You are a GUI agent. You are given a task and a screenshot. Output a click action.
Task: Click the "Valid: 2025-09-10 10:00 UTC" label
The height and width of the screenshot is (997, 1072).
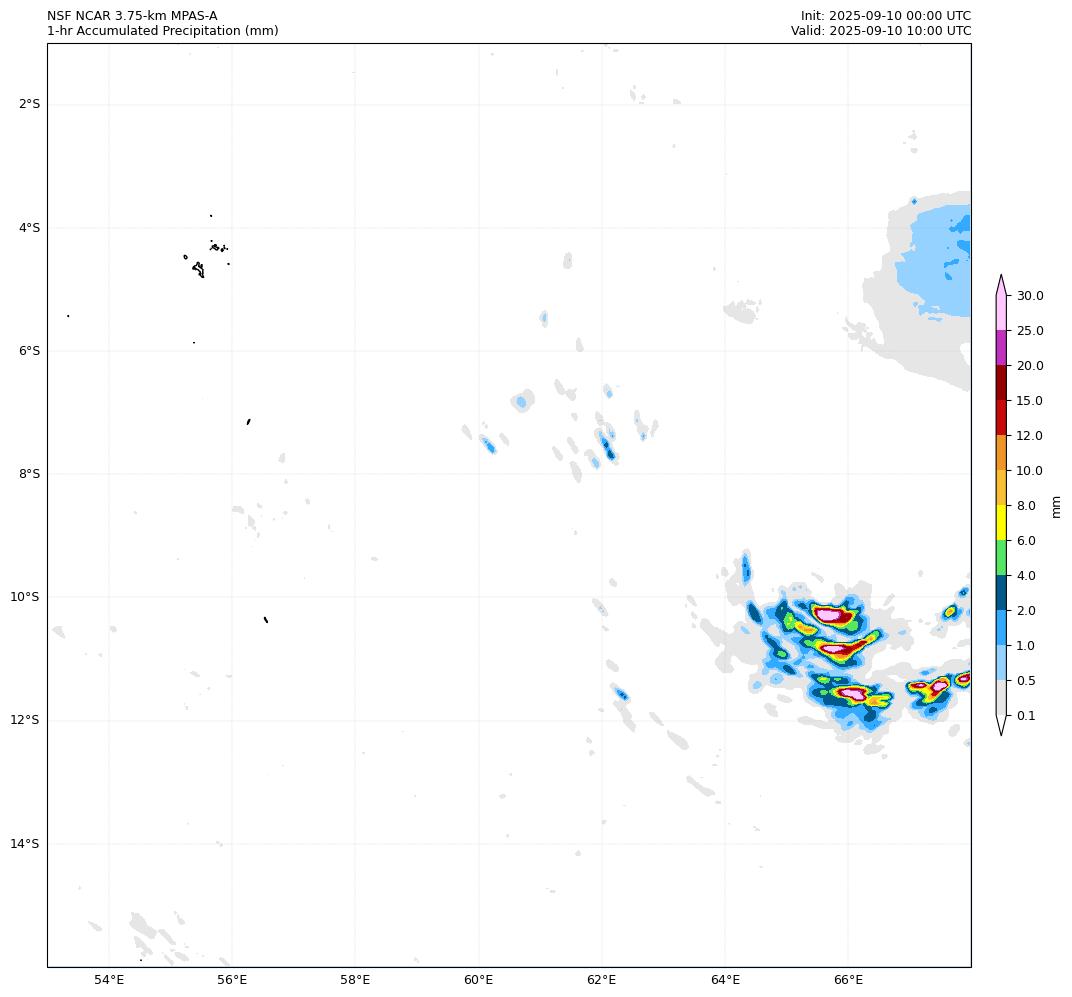881,31
